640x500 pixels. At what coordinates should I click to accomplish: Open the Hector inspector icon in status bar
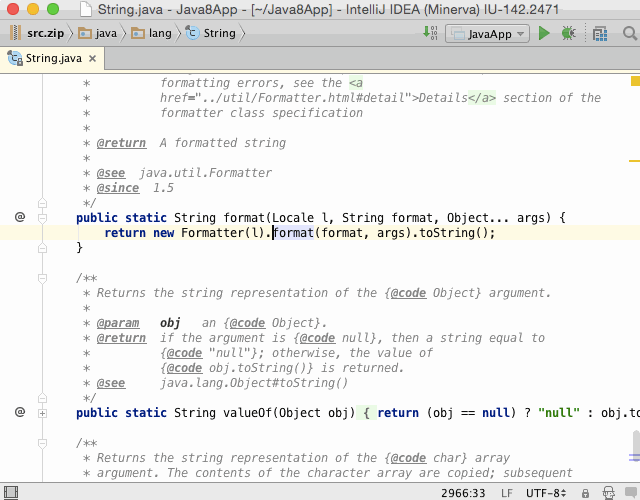click(609, 492)
